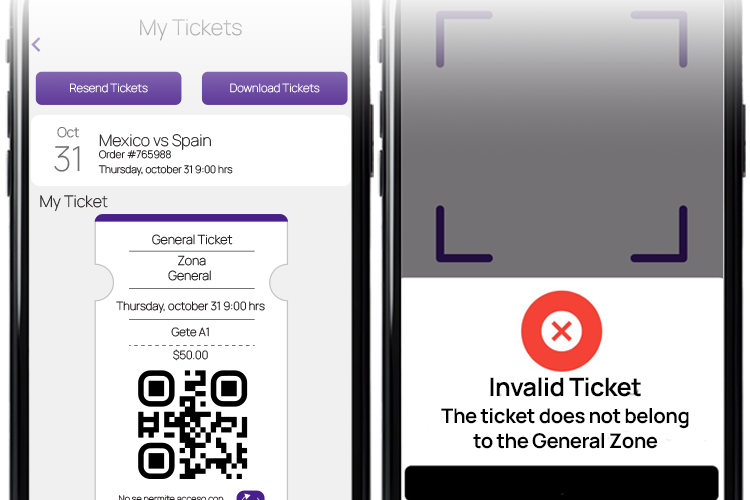
Task: Click the Download Tickets button
Action: 275,88
